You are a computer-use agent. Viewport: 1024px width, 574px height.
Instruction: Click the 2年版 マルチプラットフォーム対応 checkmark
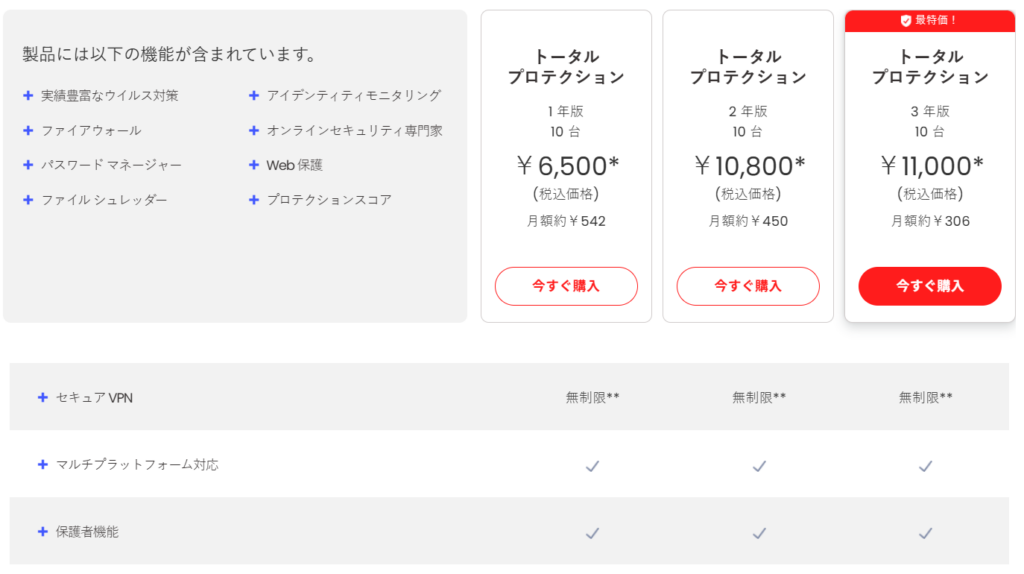pos(759,465)
